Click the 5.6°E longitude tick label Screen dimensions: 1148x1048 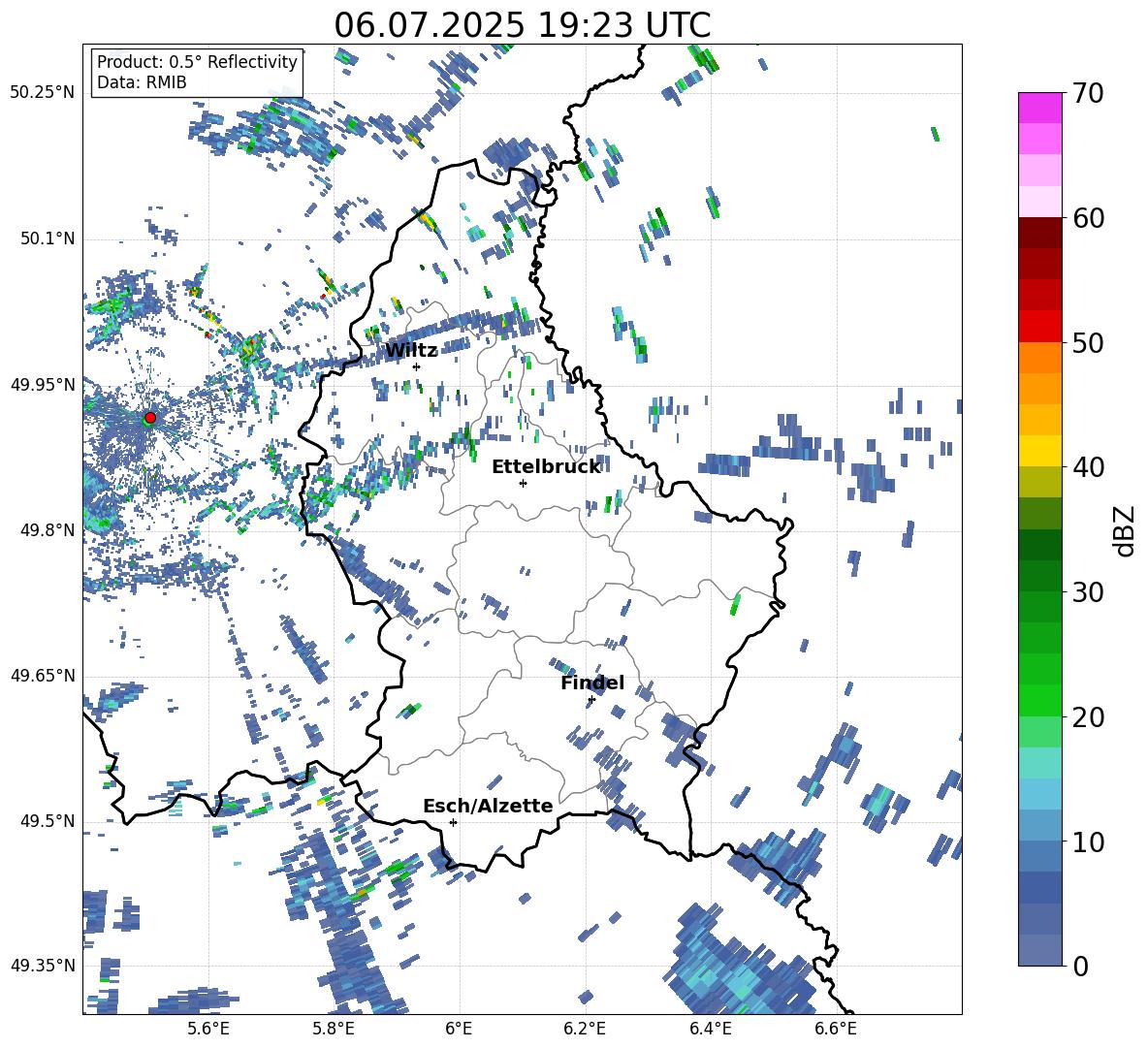click(208, 1029)
